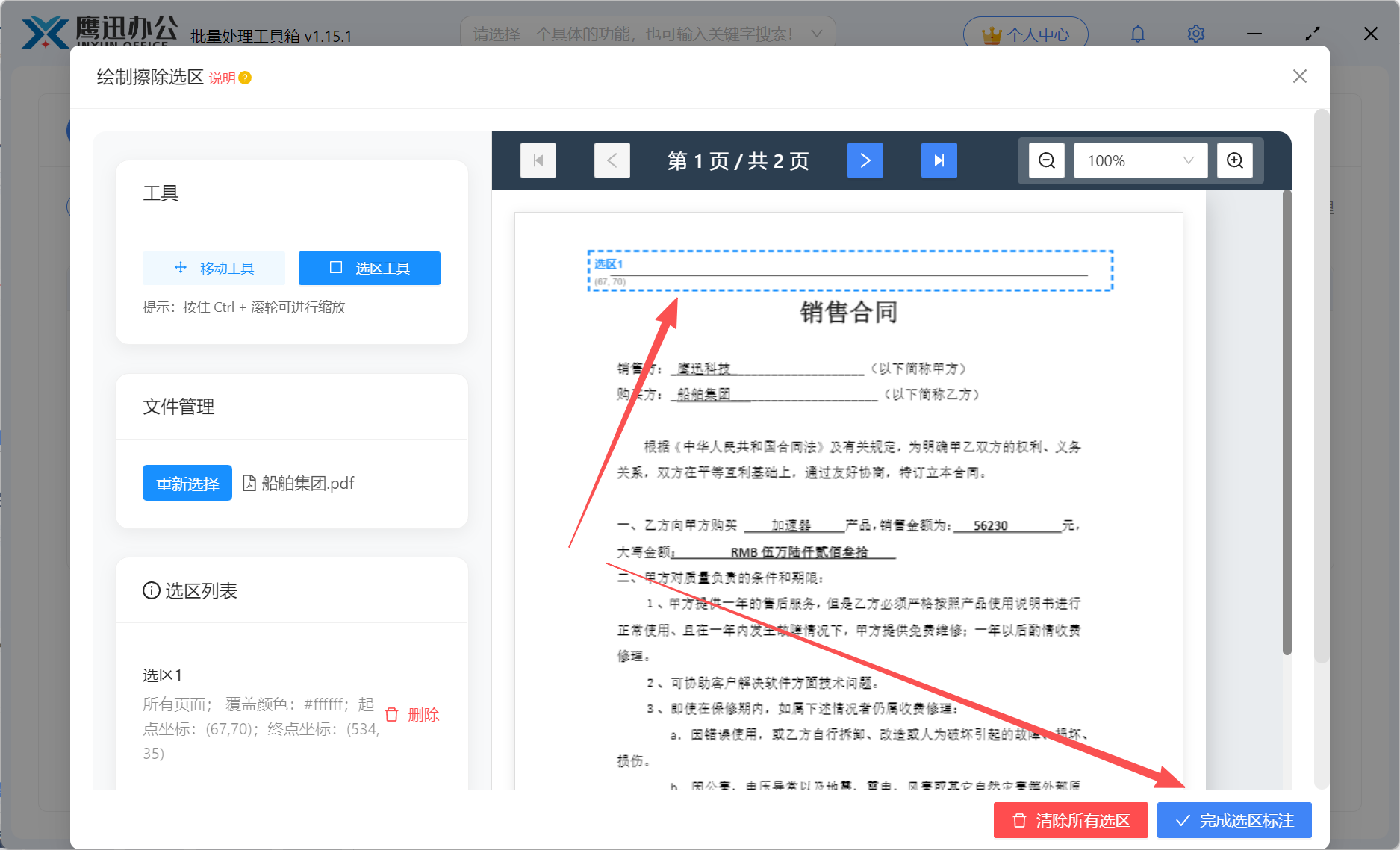
Task: Click 清除所有选区 button
Action: [x=1071, y=820]
